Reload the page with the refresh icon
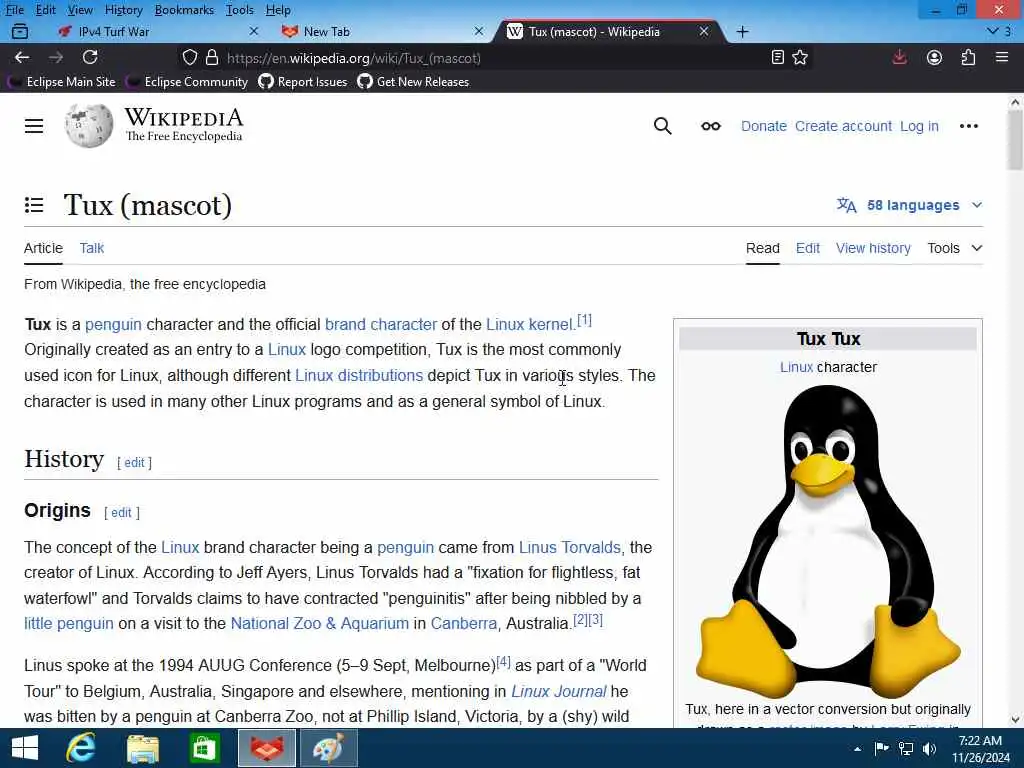 pyautogui.click(x=90, y=57)
